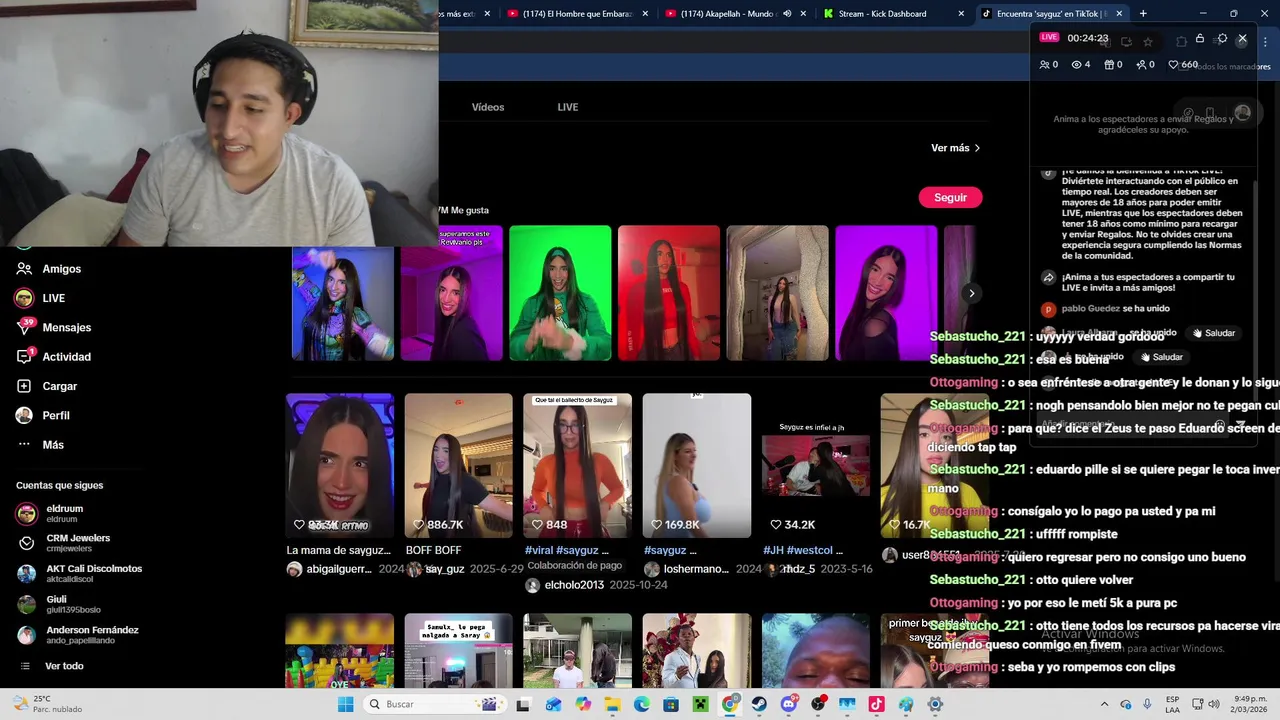Screen dimensions: 1280x720
Task: Click the viewers eye count icon
Action: pos(1081,65)
